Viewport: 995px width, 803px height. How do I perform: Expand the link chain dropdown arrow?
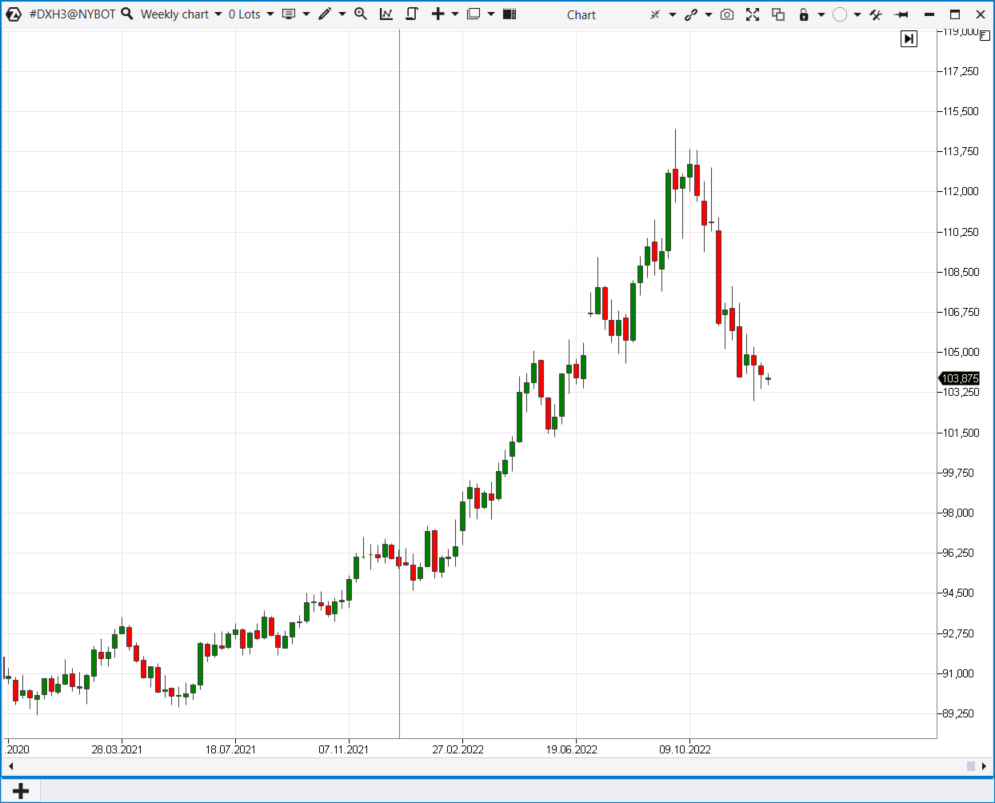708,14
